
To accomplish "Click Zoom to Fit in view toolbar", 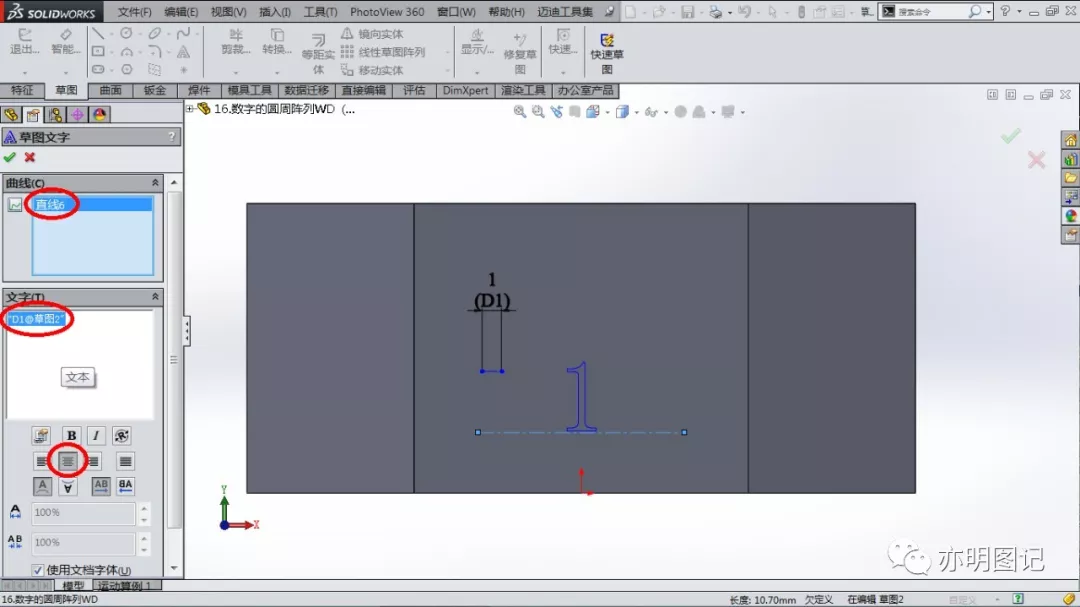I will click(x=519, y=112).
